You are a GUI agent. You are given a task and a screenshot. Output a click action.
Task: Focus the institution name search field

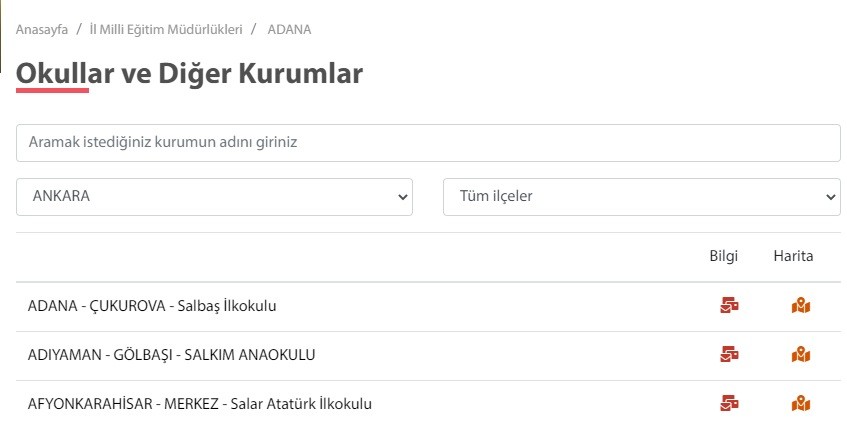point(428,143)
